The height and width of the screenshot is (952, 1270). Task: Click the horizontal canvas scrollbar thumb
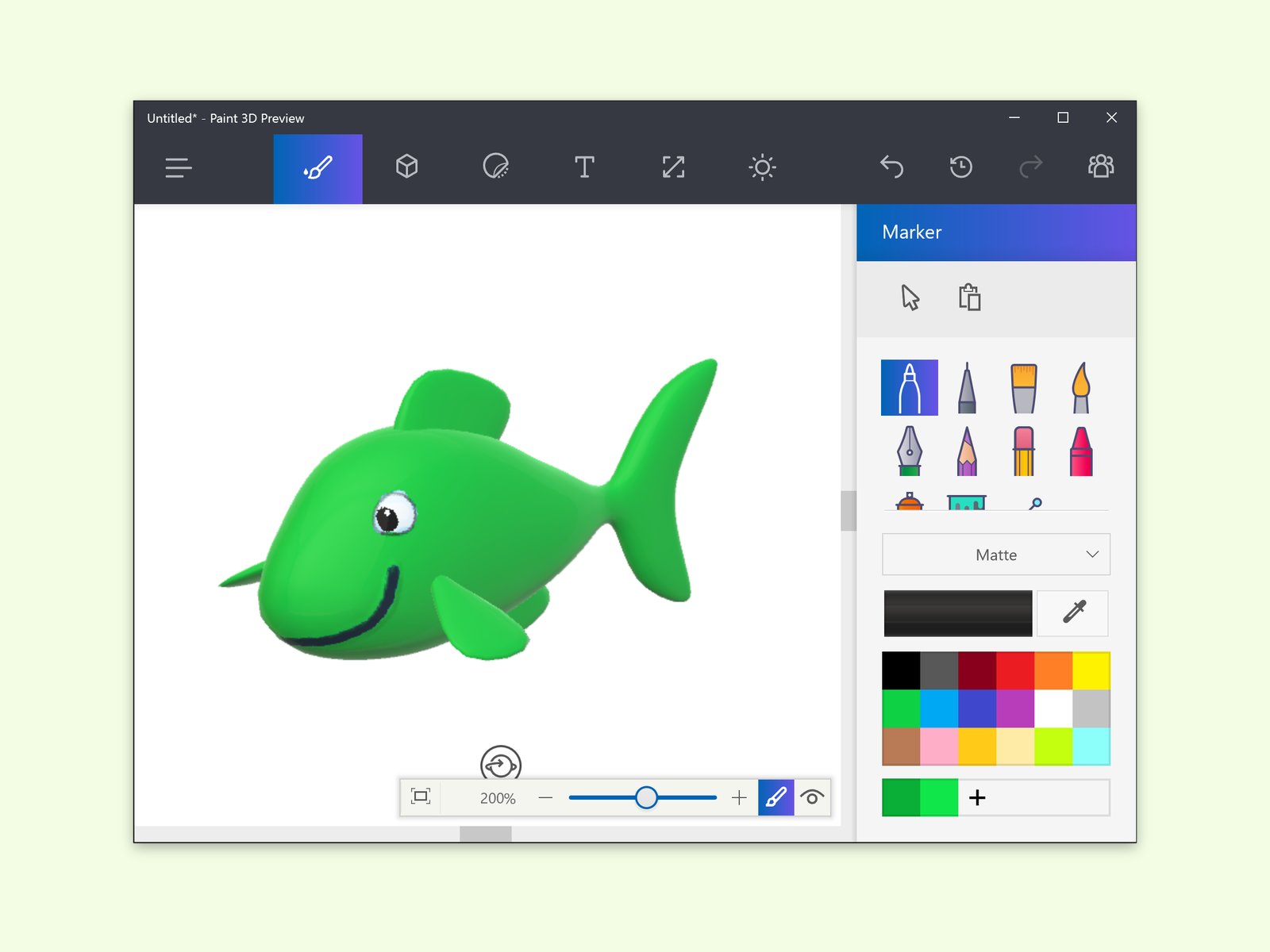tap(486, 834)
